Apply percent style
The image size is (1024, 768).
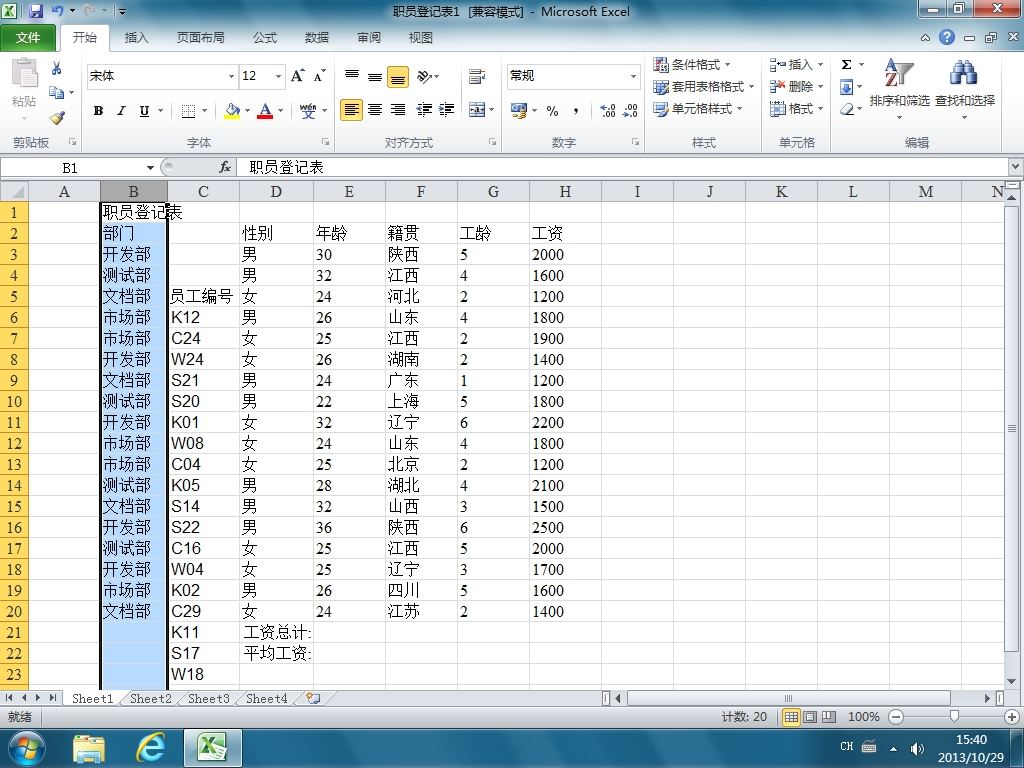point(552,110)
